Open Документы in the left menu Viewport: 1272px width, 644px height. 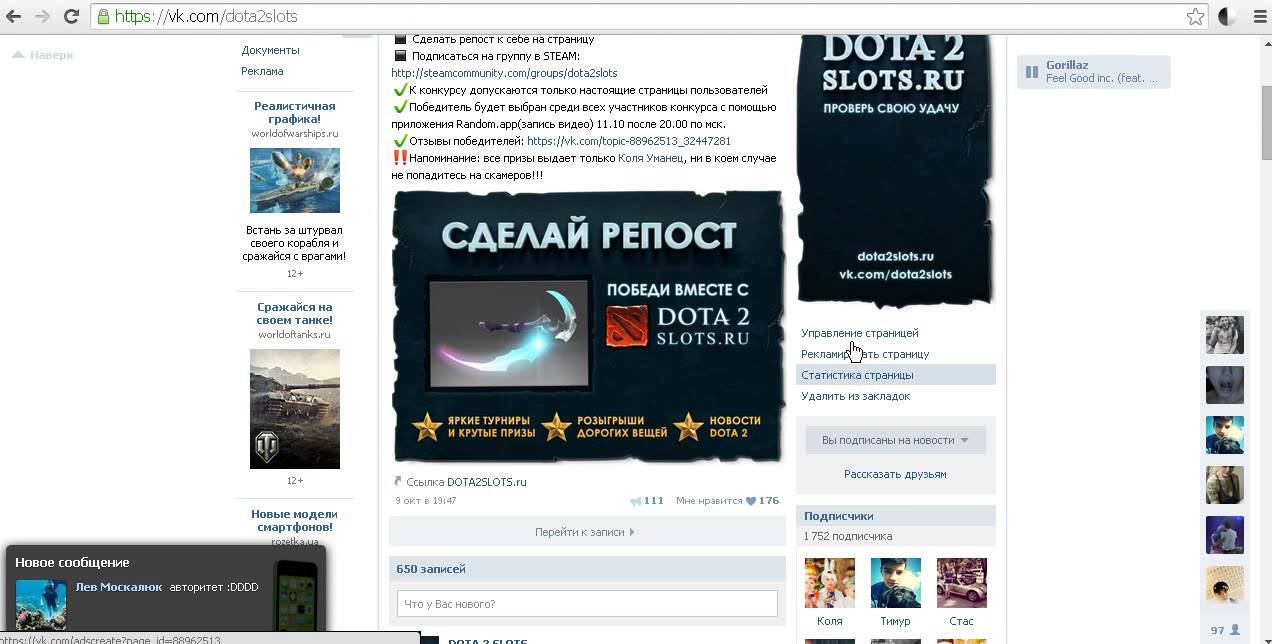[x=270, y=50]
